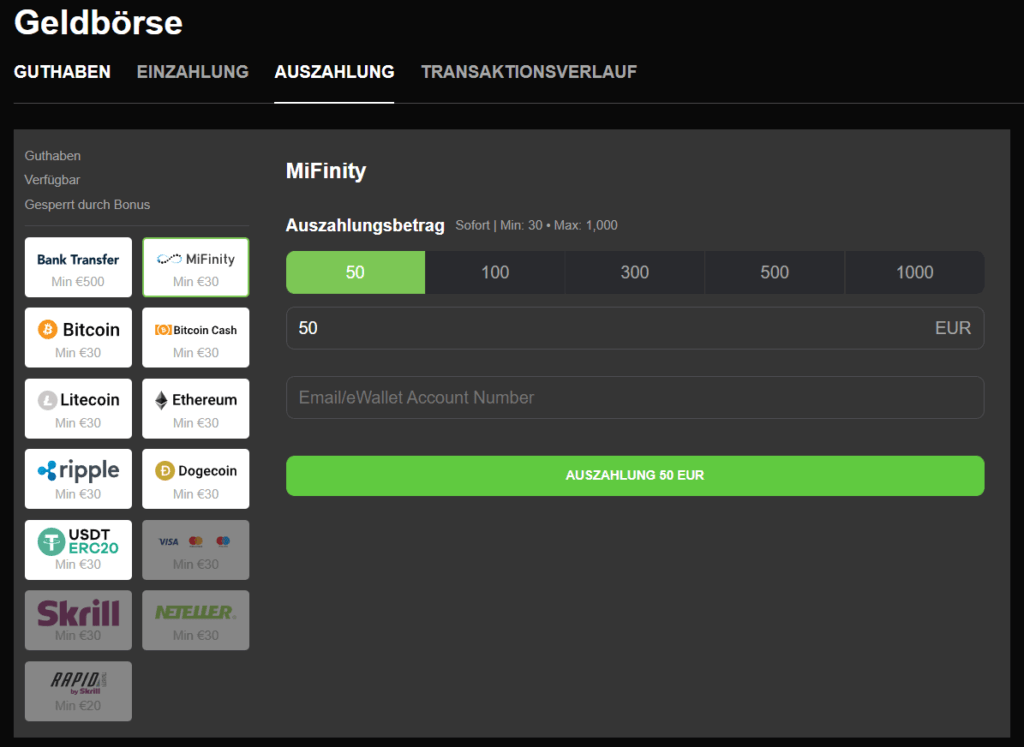The image size is (1024, 747).
Task: Select the 1000 preset amount
Action: 914,272
